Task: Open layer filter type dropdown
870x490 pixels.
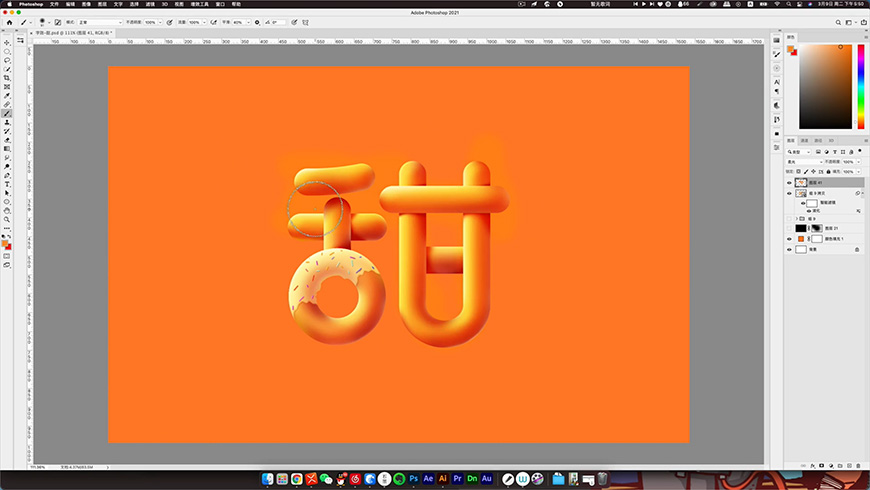Action: pos(799,151)
